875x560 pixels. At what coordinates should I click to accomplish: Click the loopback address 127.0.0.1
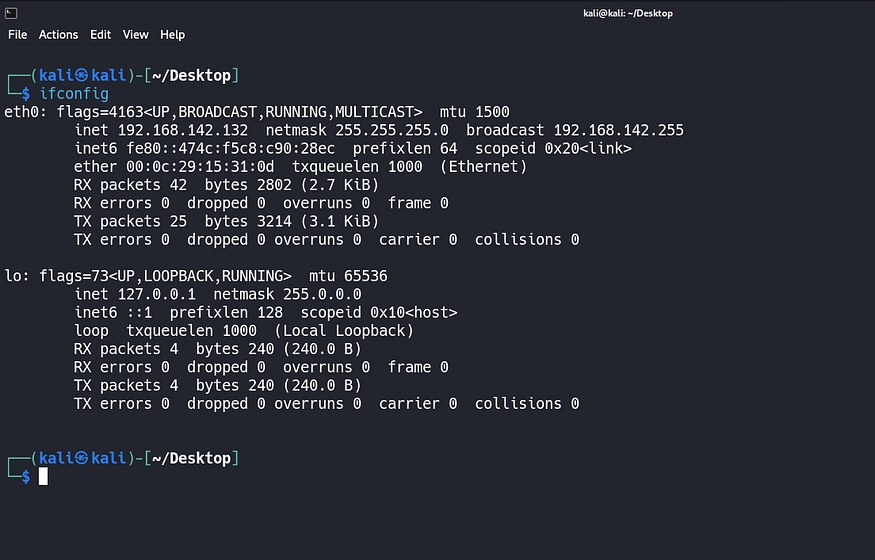pyautogui.click(x=157, y=295)
